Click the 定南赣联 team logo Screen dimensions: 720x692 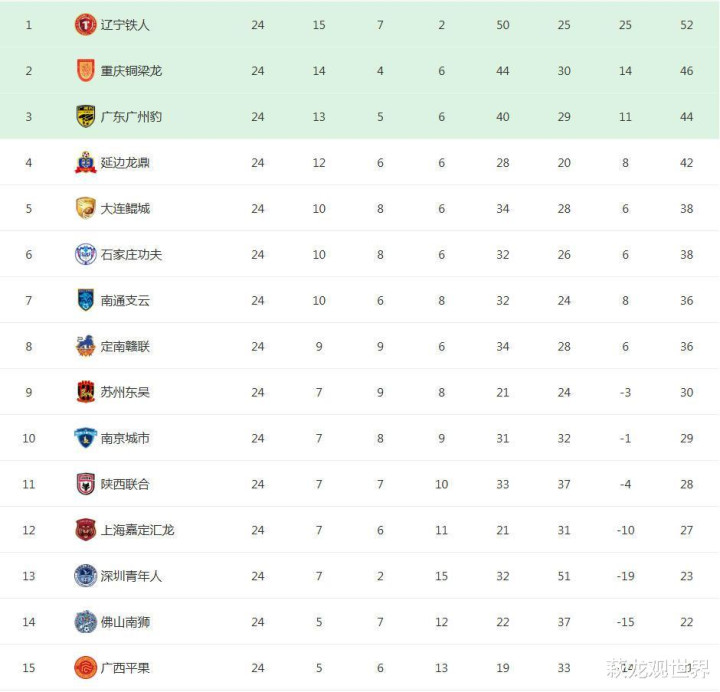tap(85, 346)
